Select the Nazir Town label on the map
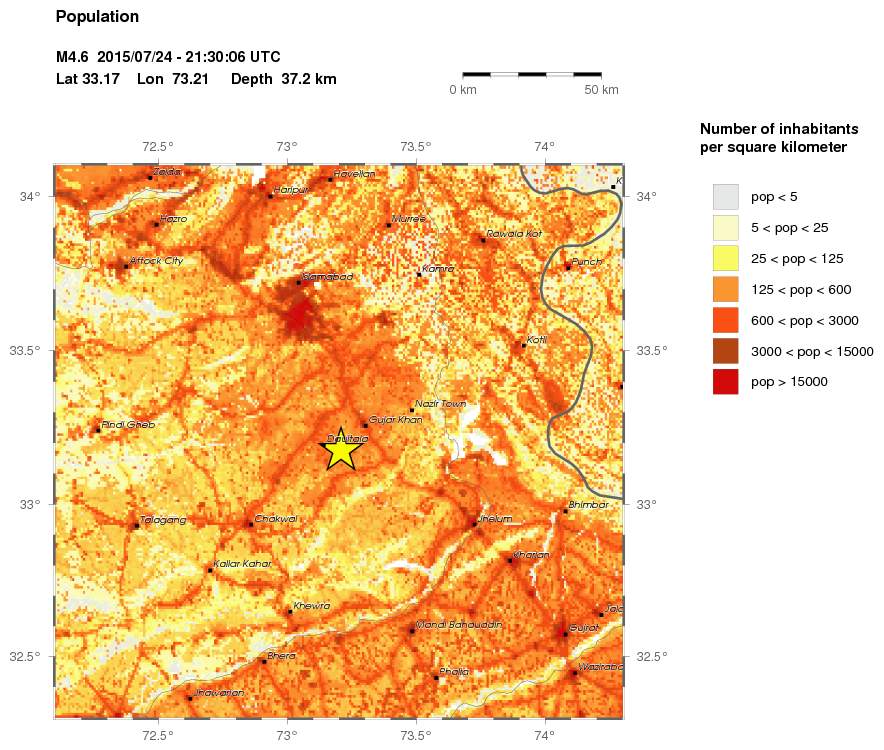This screenshot has height=750, width=884. click(440, 404)
